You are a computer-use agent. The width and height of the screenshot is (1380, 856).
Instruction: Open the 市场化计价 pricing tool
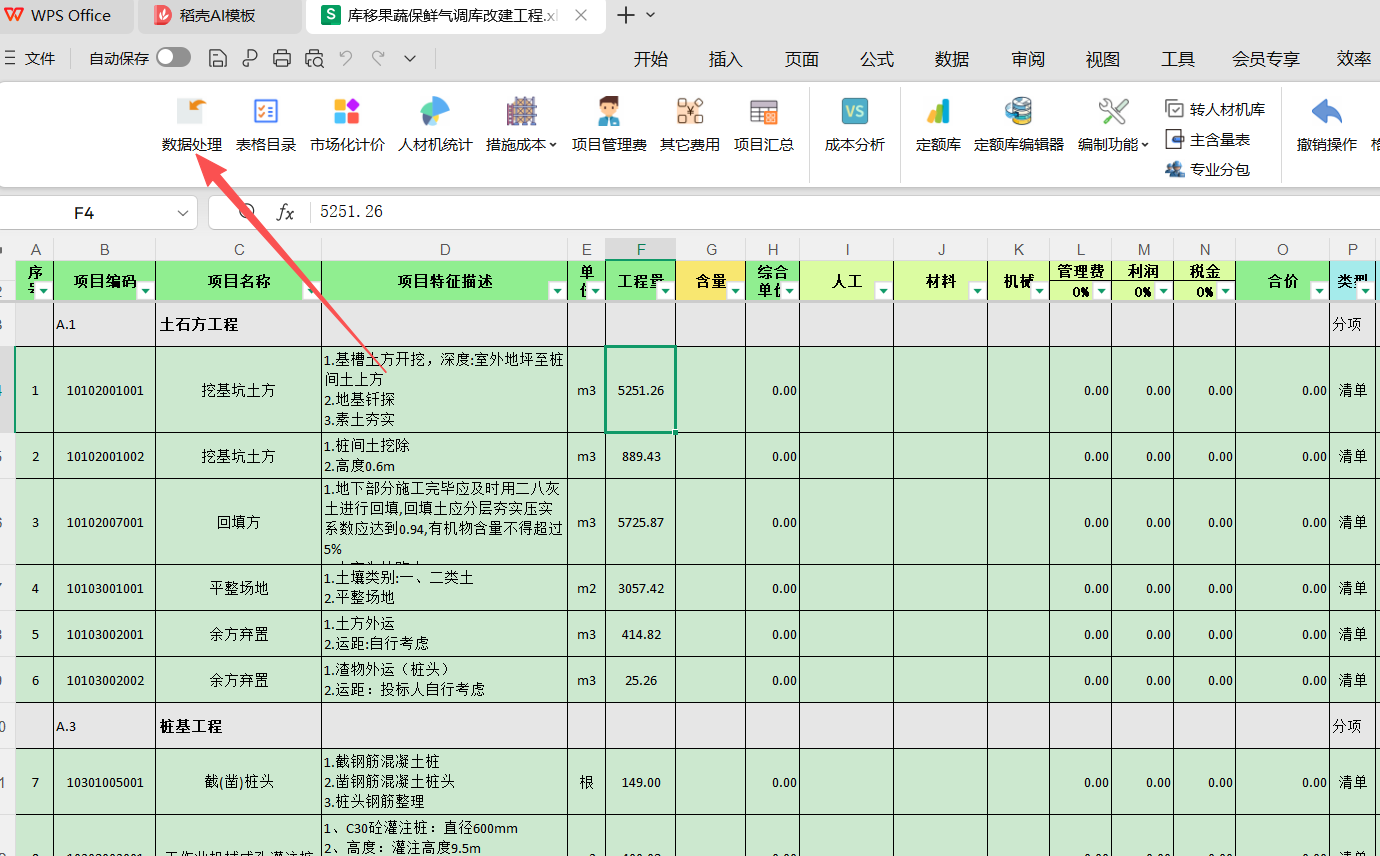pyautogui.click(x=347, y=125)
